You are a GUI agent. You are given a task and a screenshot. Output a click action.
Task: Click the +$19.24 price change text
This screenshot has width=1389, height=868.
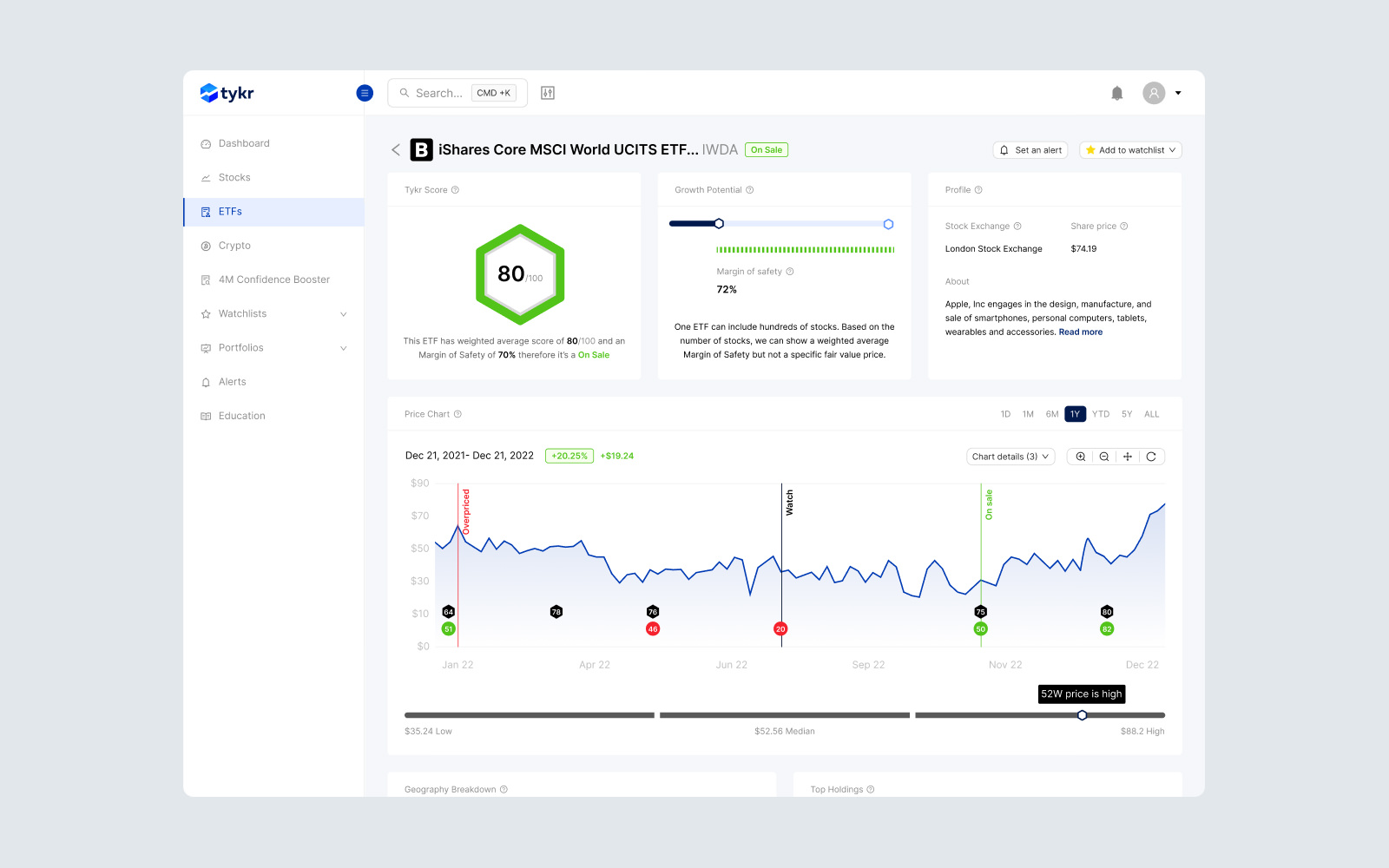617,456
